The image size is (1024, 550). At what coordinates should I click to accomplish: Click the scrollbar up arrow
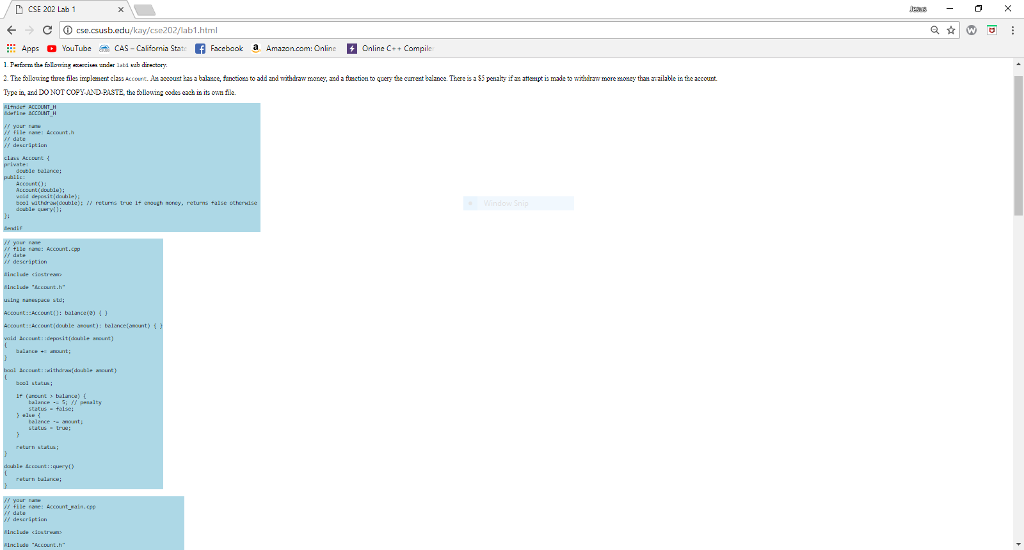[1018, 64]
